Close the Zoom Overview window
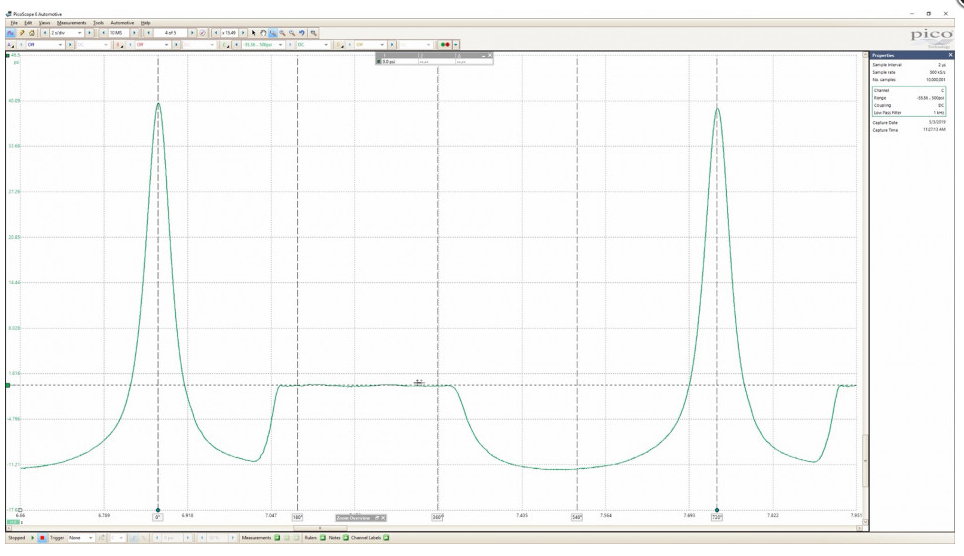 point(383,518)
